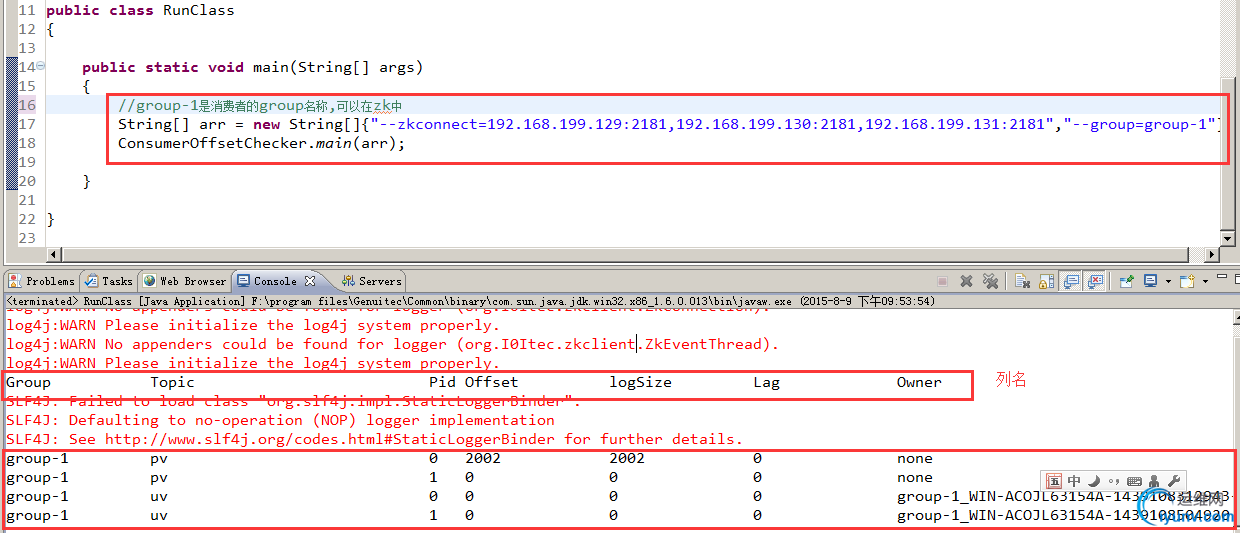
Task: Click the editor vertical scrollbar down arrow
Action: 1229,240
